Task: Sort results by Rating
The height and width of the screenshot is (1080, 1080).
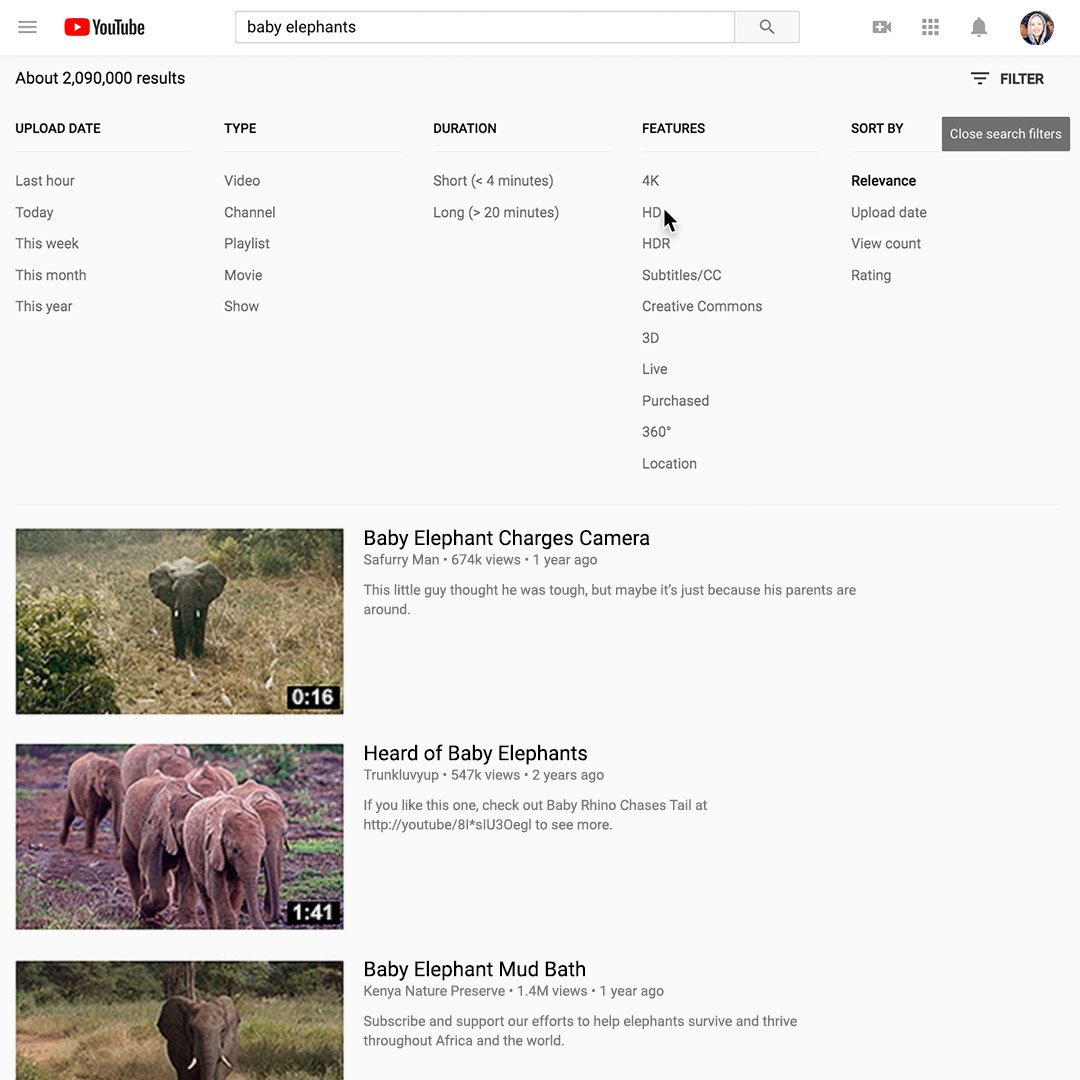Action: tap(871, 275)
